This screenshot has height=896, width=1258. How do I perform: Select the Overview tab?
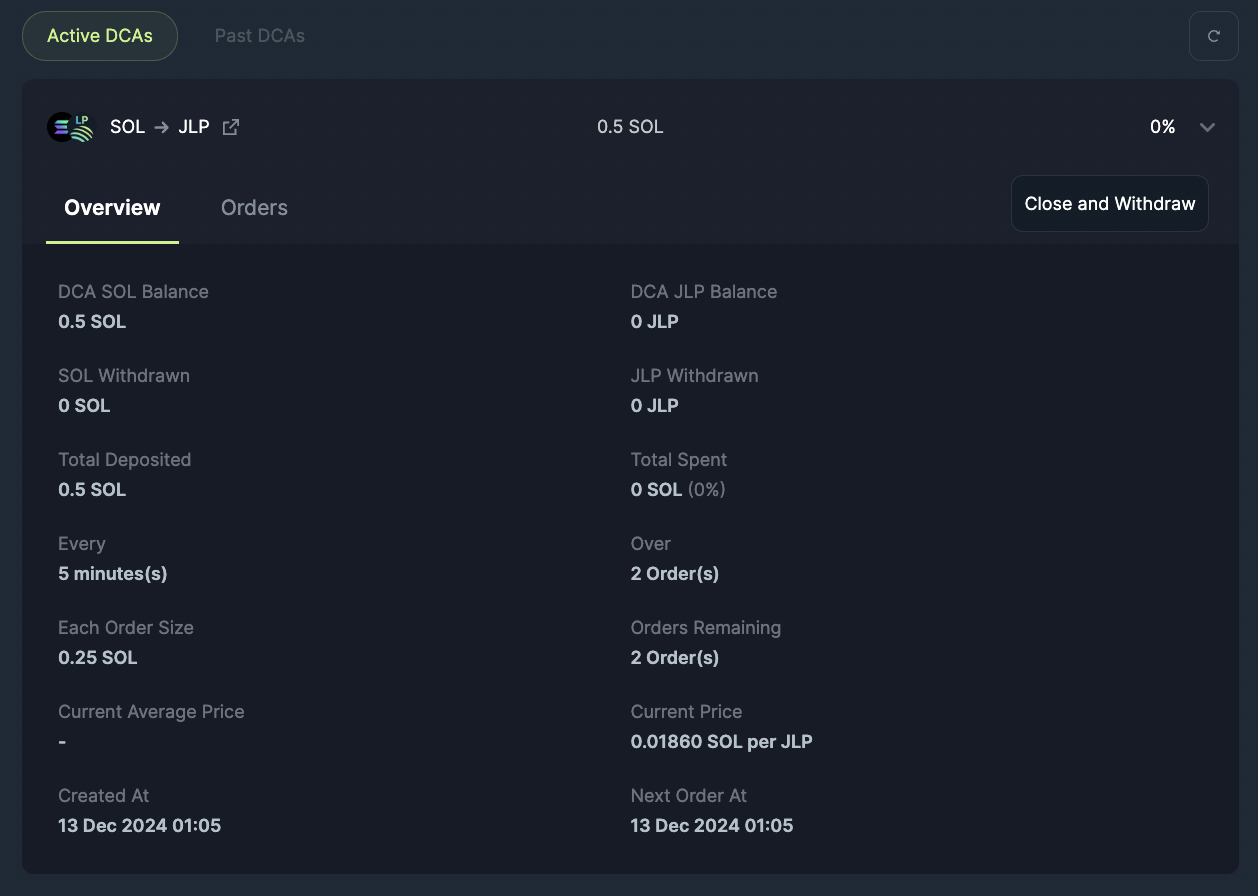click(112, 208)
